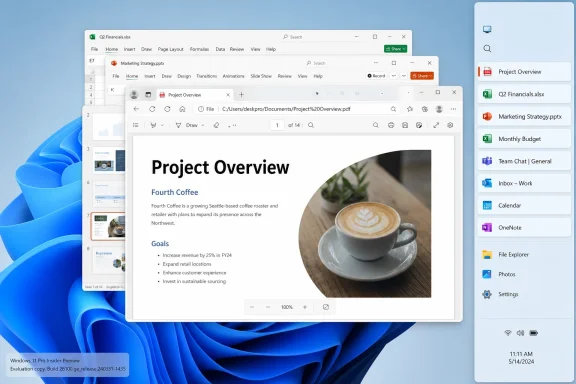Open the Data tab in Excel window

(x=220, y=49)
